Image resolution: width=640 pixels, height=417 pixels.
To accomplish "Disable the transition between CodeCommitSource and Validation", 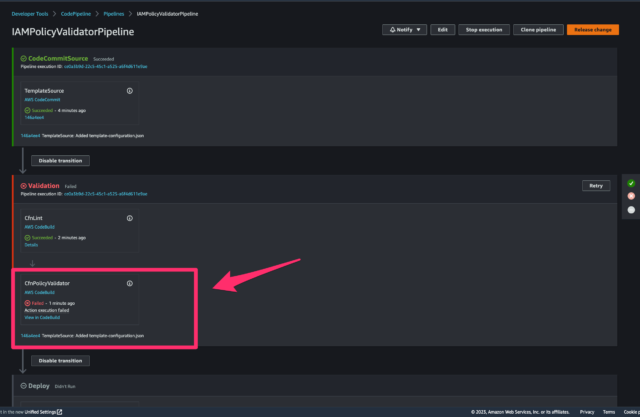I will 60,161.
